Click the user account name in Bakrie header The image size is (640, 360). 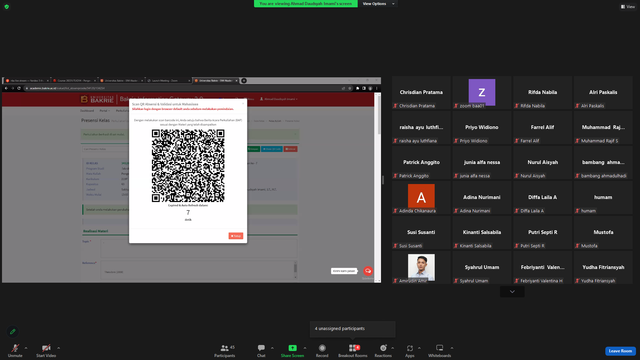pos(279,99)
